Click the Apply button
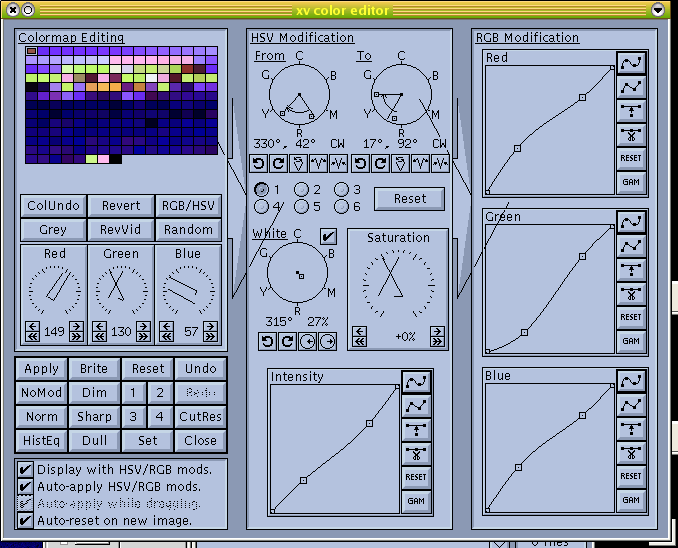678x548 pixels. (42, 369)
